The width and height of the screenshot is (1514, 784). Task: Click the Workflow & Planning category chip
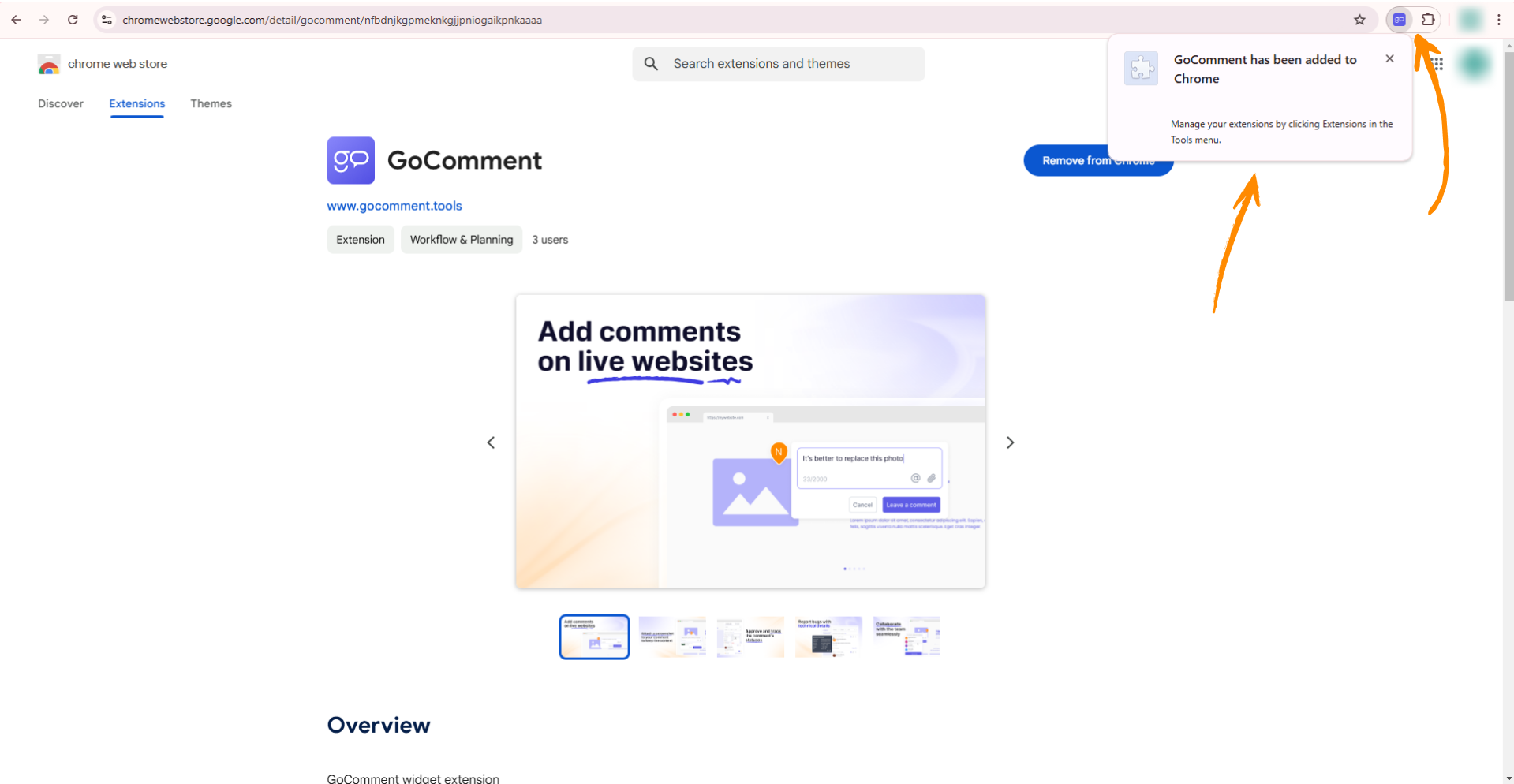coord(461,240)
